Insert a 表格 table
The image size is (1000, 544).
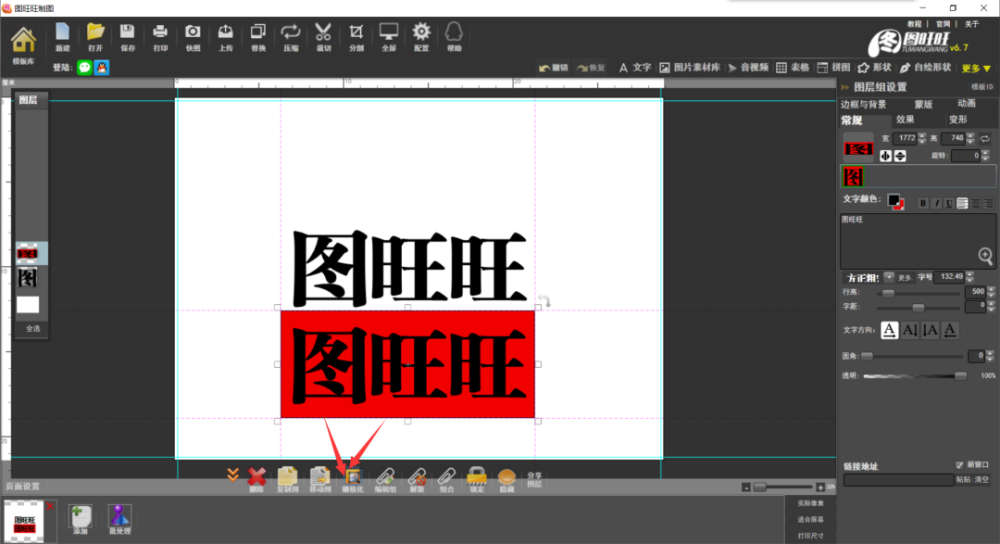point(793,68)
